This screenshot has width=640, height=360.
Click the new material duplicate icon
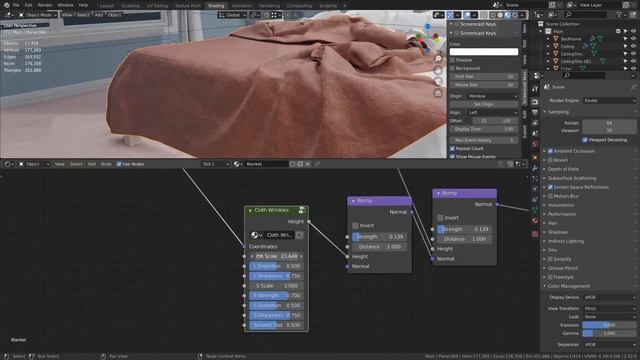300,164
